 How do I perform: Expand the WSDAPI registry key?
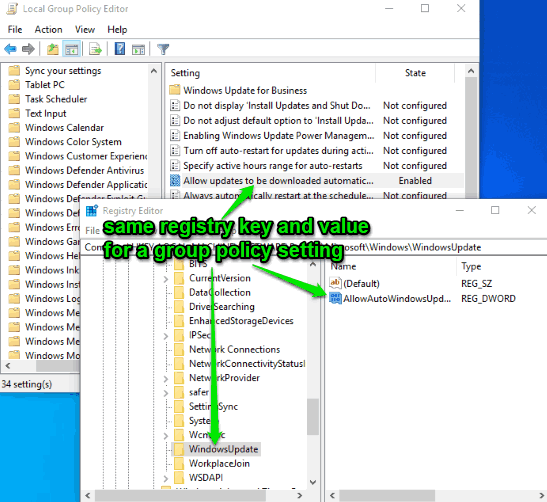[x=166, y=478]
